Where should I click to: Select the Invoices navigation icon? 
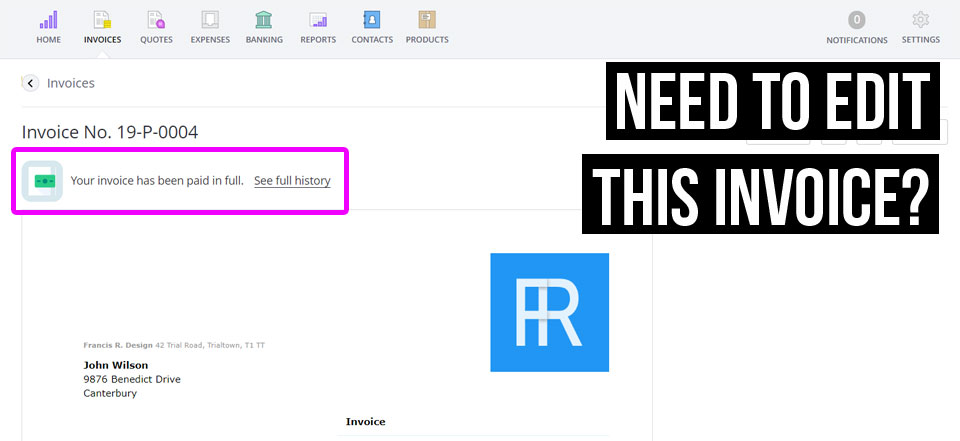click(x=102, y=20)
